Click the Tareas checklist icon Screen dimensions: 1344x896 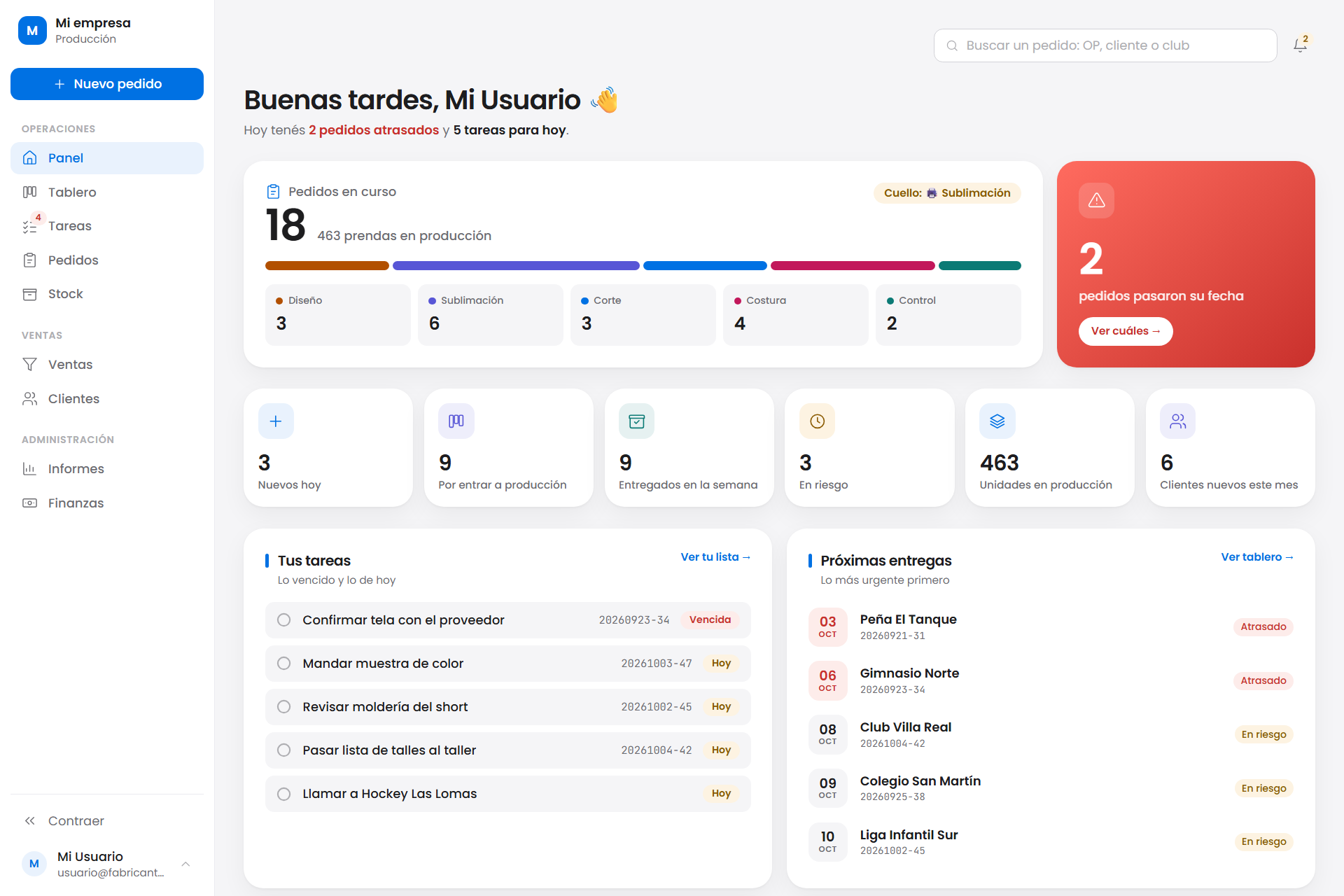pyautogui.click(x=29, y=226)
